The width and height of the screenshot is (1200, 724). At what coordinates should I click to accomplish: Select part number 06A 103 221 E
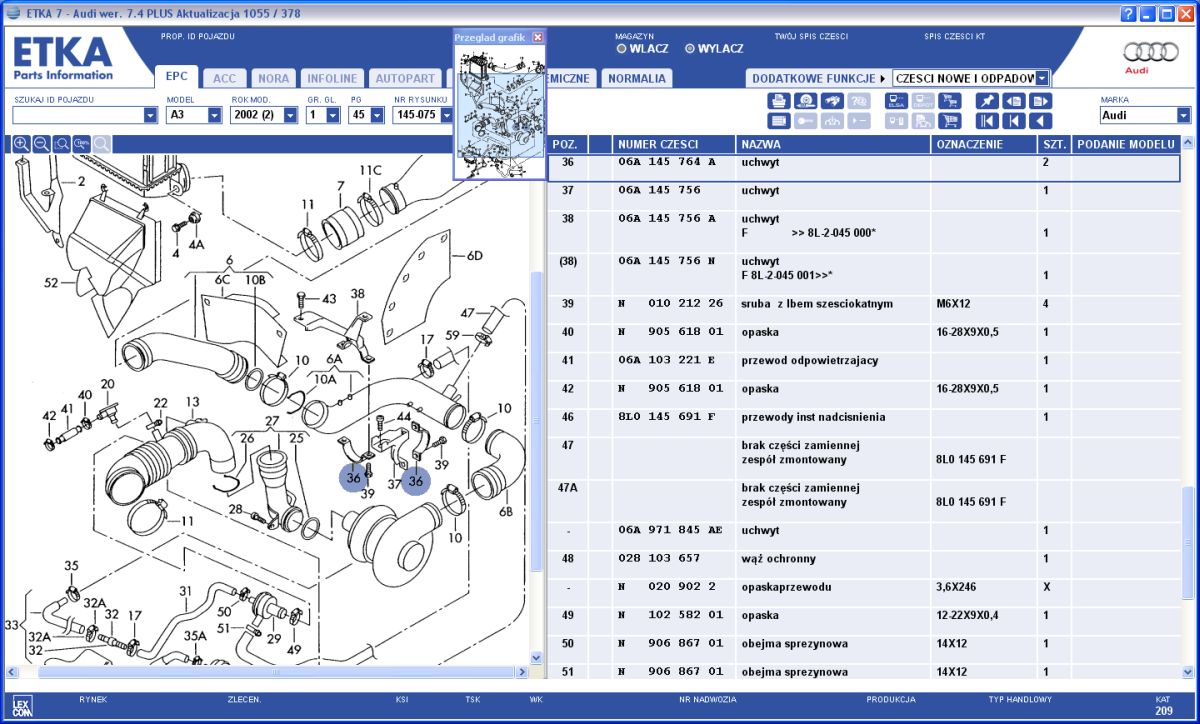pyautogui.click(x=667, y=360)
